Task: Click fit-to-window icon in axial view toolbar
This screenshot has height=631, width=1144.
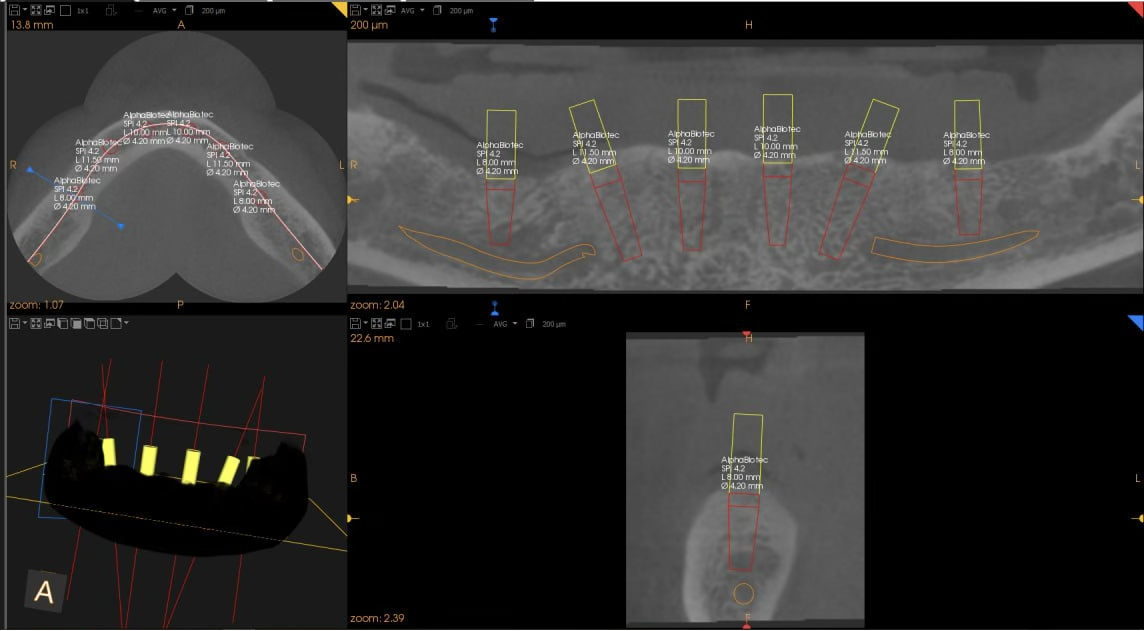Action: 36,10
